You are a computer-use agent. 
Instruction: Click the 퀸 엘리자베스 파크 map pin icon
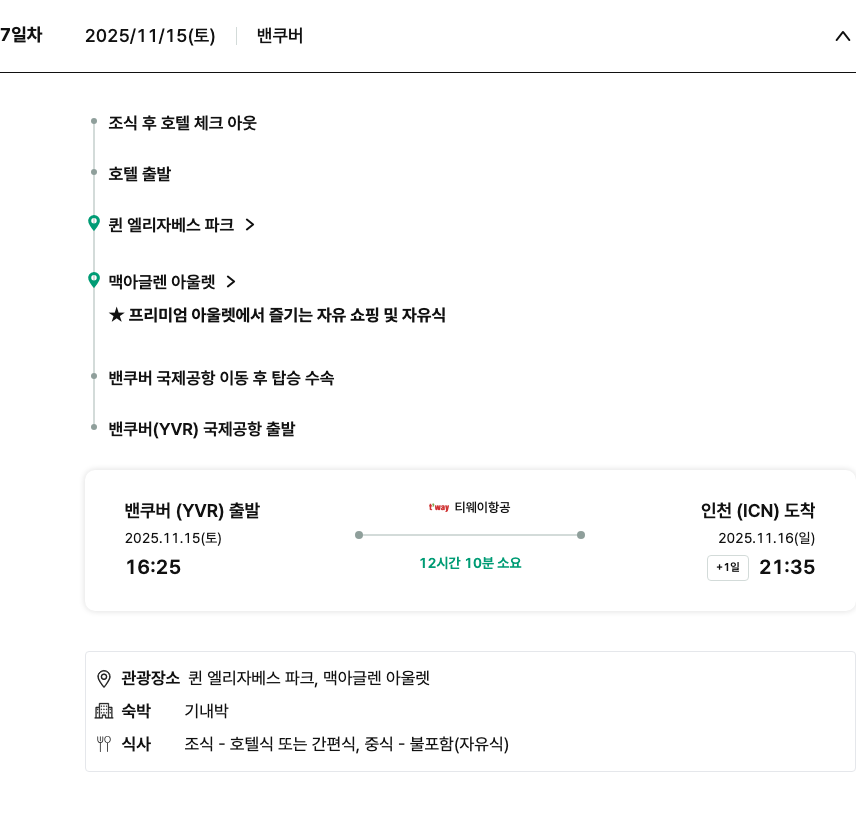94,223
